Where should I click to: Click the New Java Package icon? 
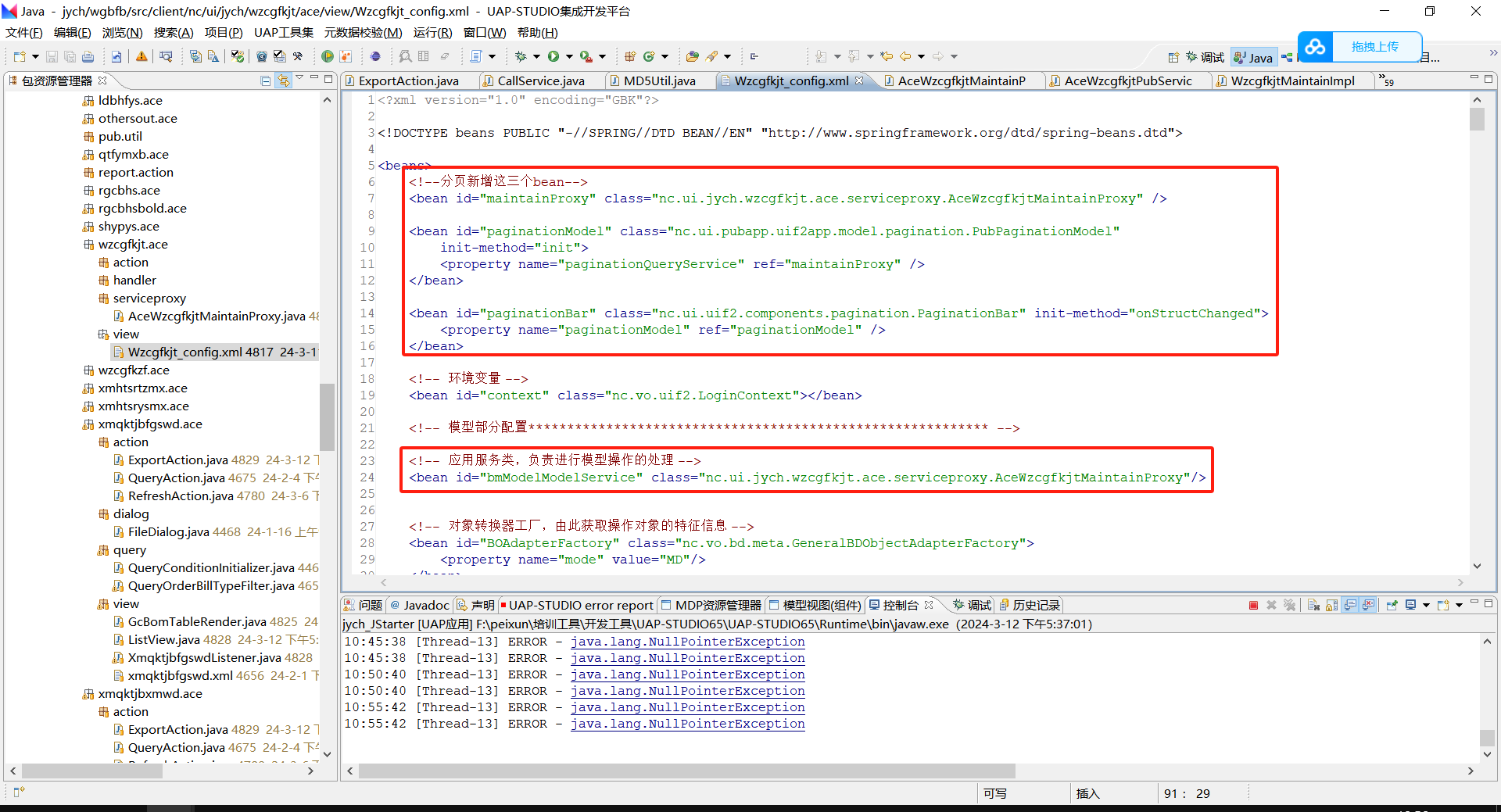[630, 56]
